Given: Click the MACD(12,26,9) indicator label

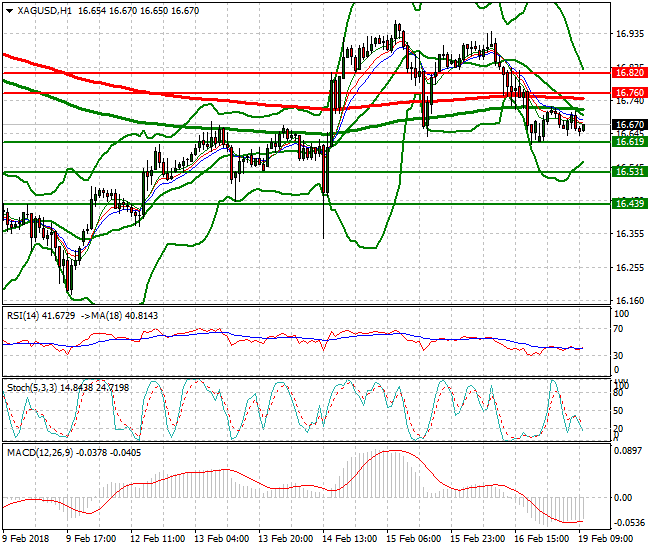Looking at the screenshot, I should (40, 453).
